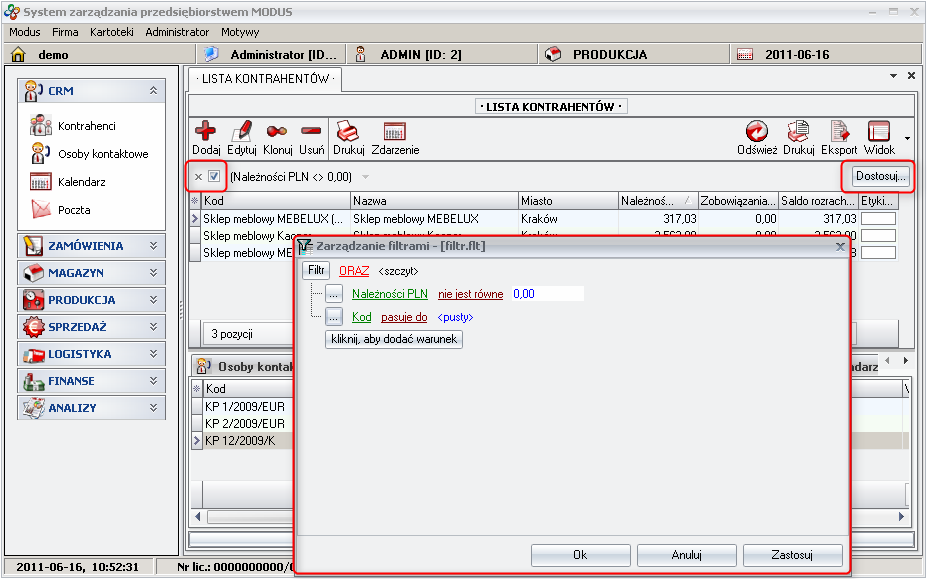Image resolution: width=927 pixels, height=579 pixels.
Task: Click the Edytuj pencil icon
Action: pyautogui.click(x=242, y=132)
